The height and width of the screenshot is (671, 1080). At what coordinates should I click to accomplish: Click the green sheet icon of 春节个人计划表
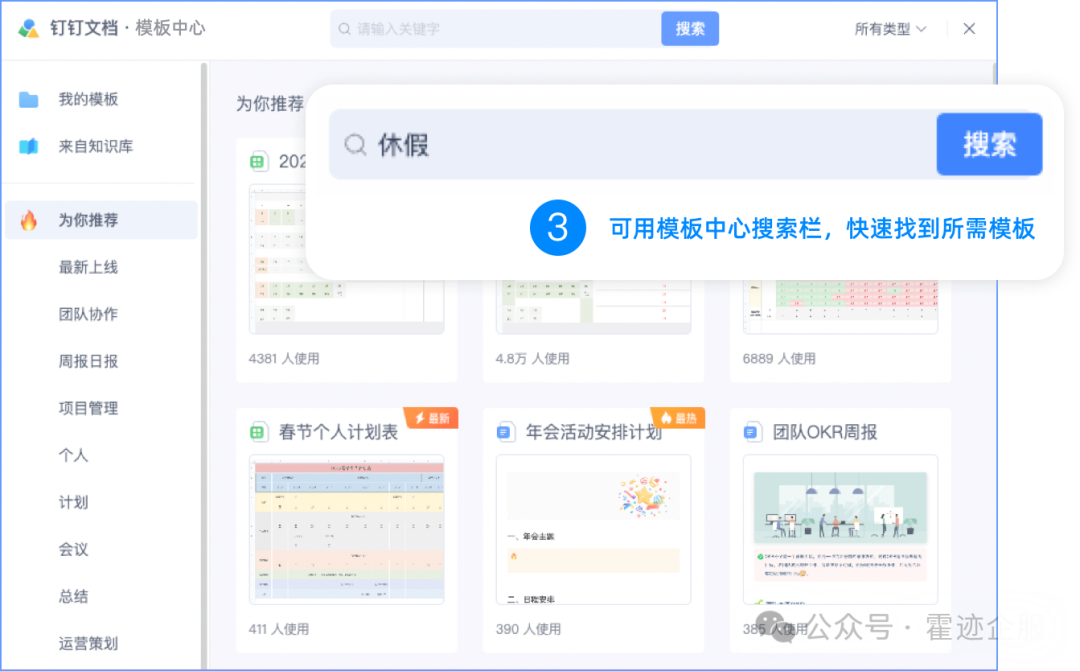(257, 432)
